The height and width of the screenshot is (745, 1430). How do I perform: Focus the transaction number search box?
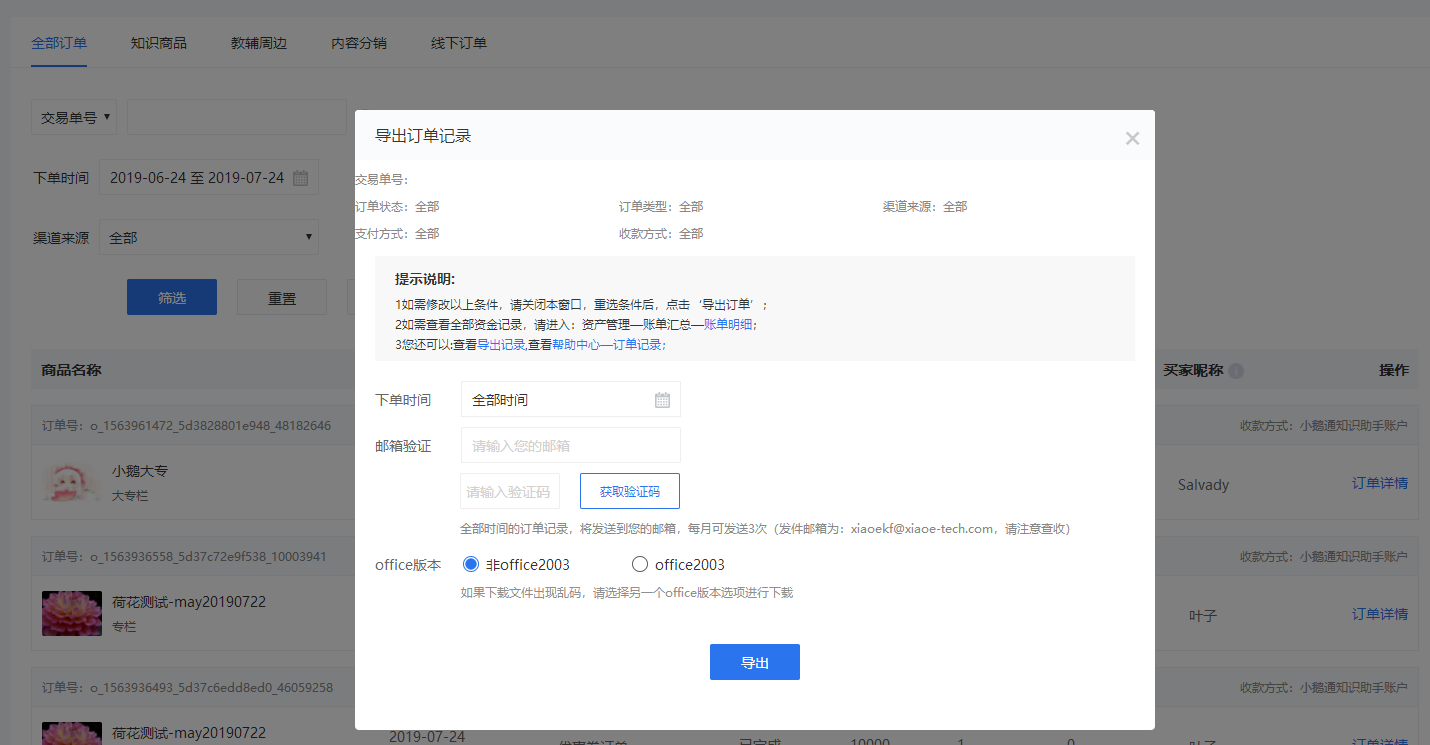click(236, 117)
